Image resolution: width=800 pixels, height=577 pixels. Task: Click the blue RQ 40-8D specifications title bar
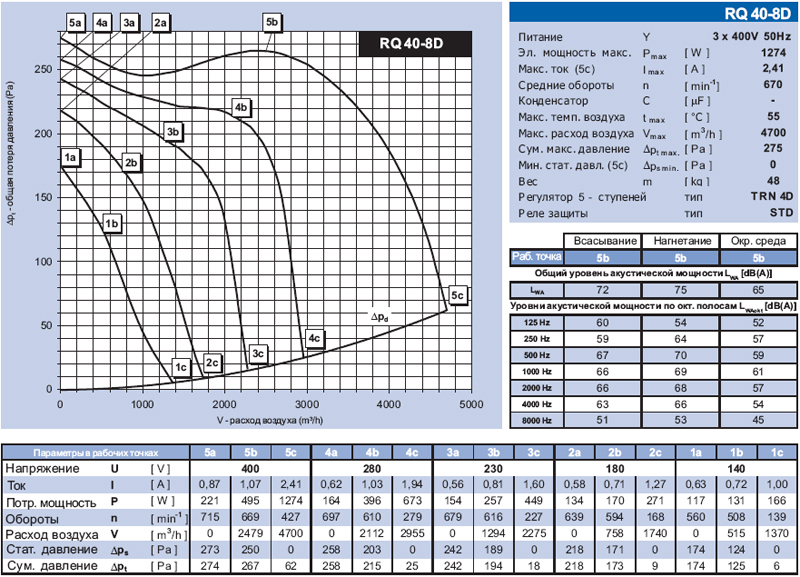(653, 13)
